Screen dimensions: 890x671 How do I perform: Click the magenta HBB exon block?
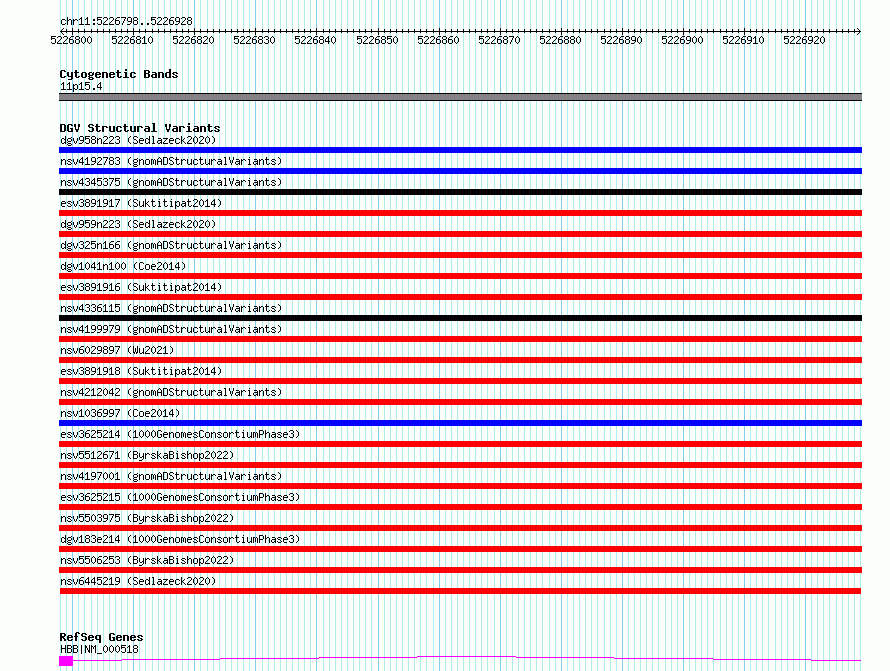(x=66, y=661)
